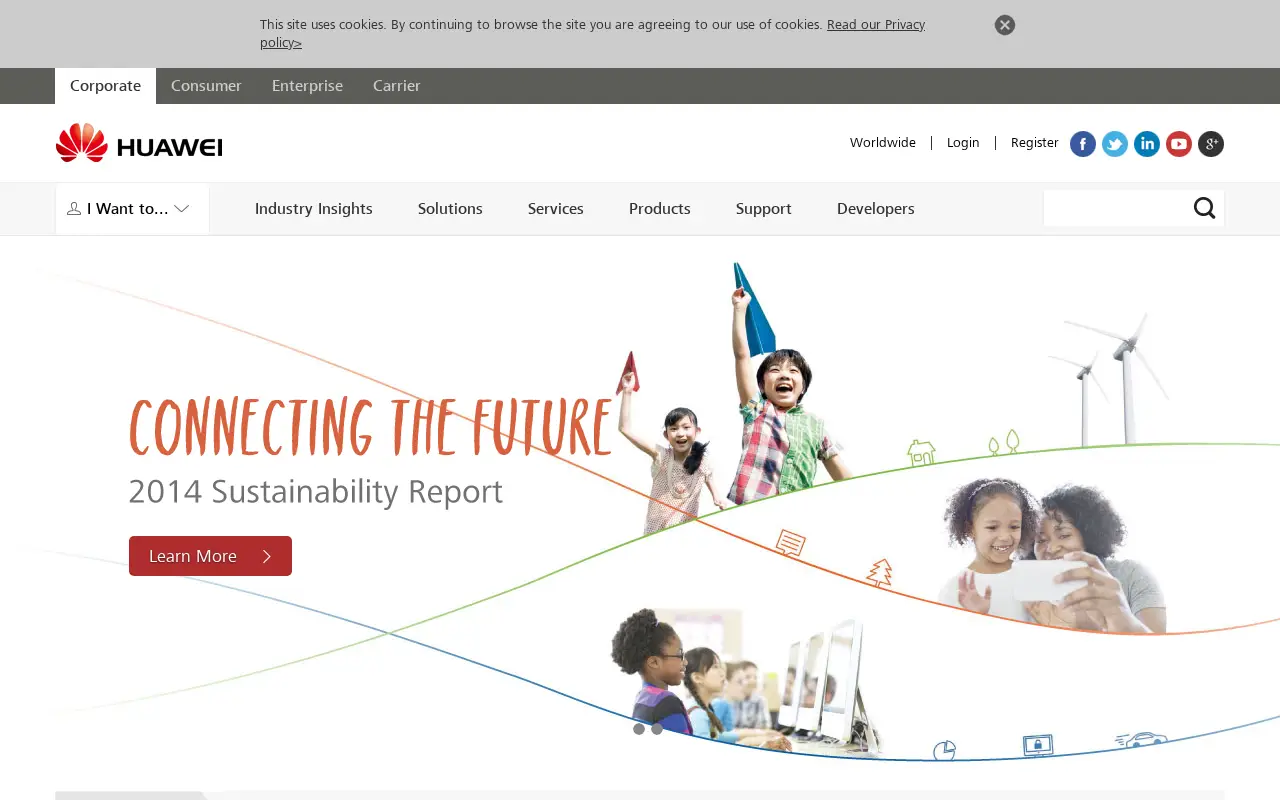Click the '2014 Sustainability Report' text
The width and height of the screenshot is (1280, 800).
[316, 492]
